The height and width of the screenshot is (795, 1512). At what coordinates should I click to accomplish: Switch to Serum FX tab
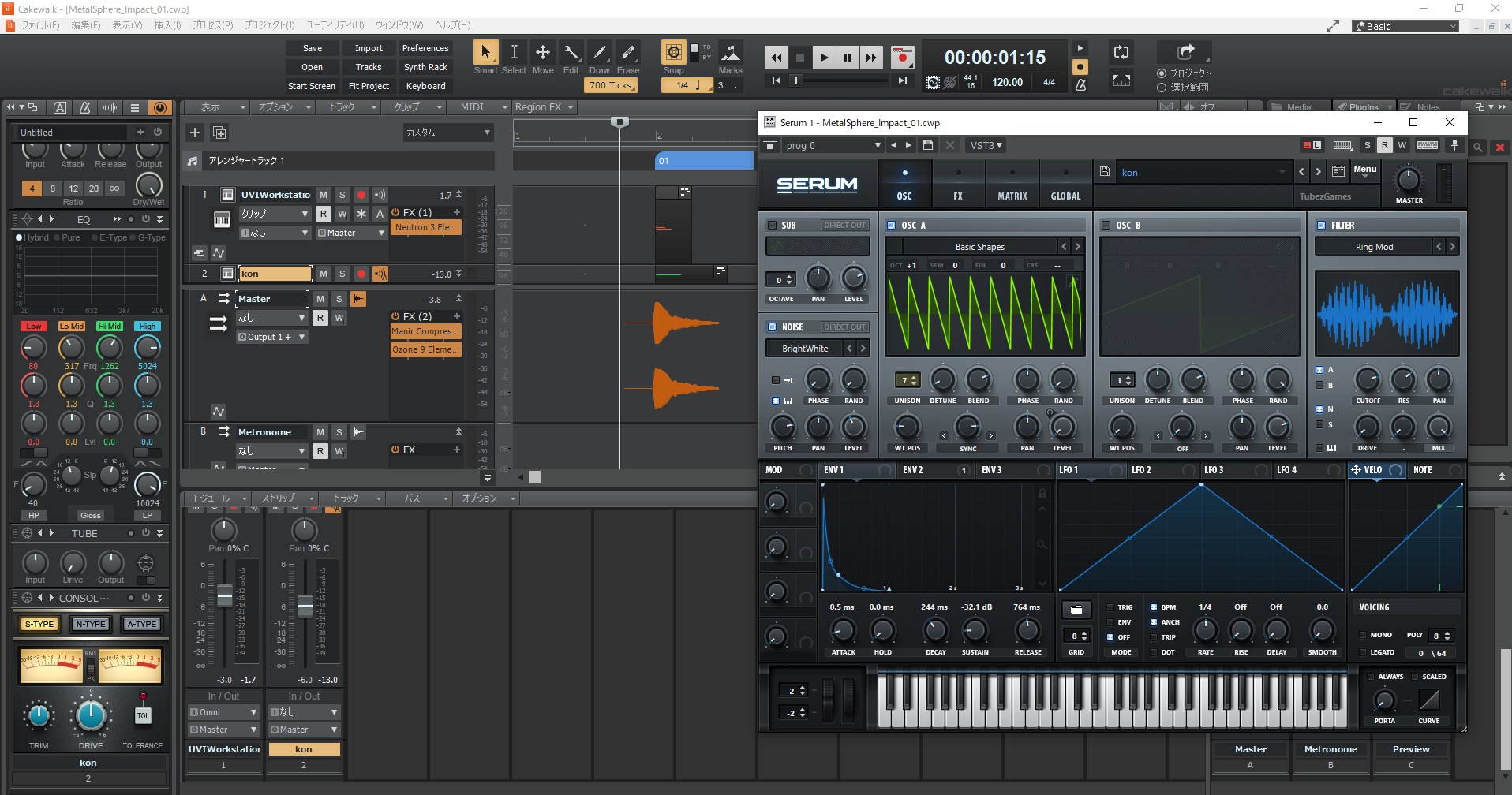(x=958, y=183)
